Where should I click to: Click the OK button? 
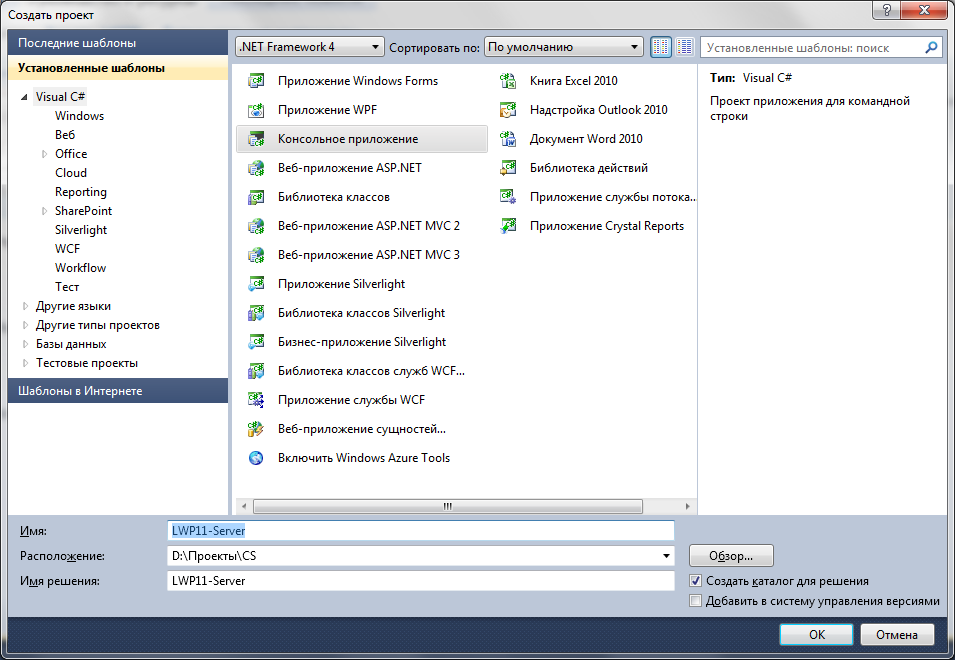point(816,634)
